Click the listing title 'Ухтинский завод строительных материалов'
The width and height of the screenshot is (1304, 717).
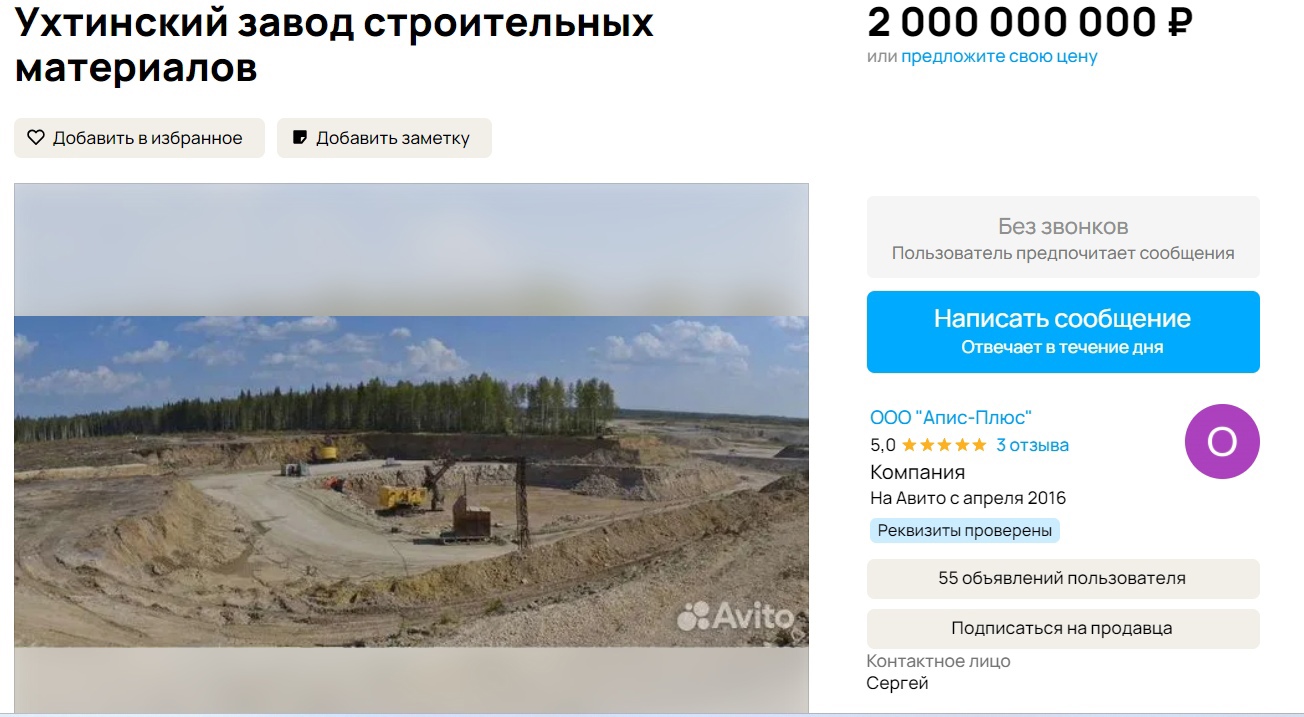[x=335, y=44]
